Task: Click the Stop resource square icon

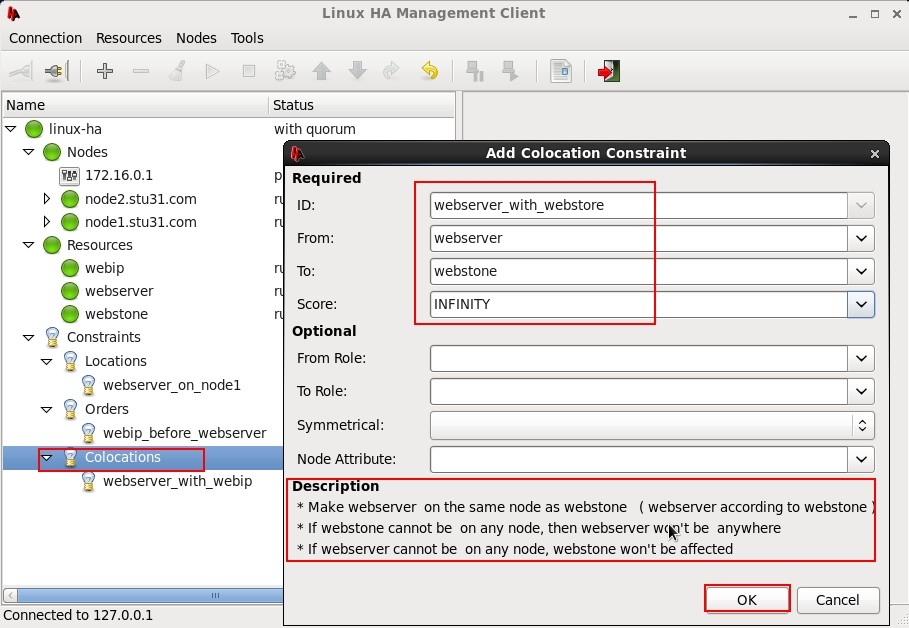Action: 249,71
